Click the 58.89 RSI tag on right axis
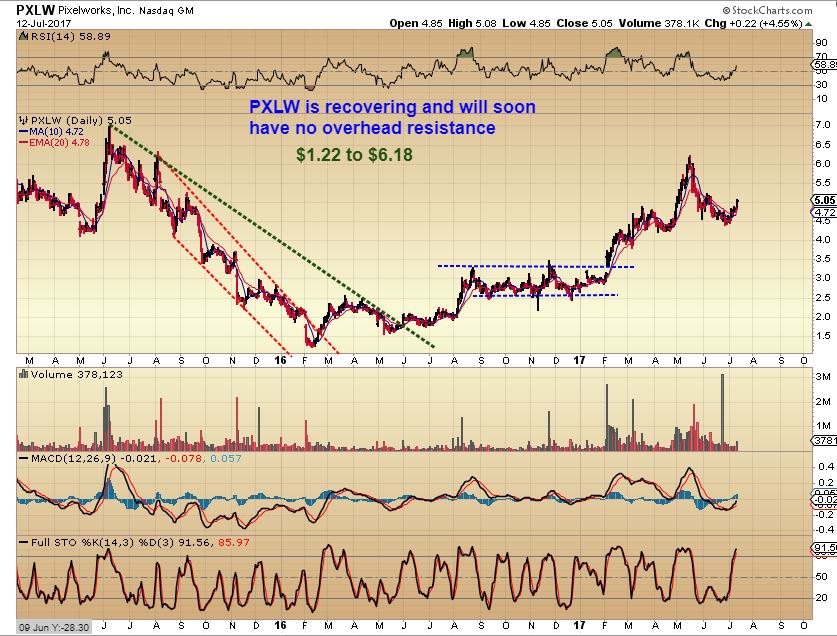 click(x=824, y=66)
